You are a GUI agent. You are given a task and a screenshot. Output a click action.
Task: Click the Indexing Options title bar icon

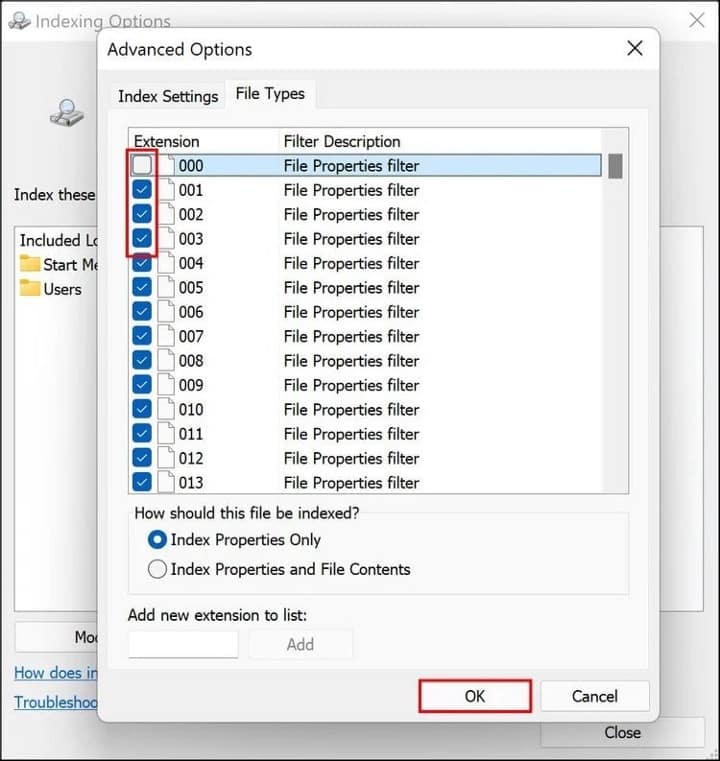tap(18, 21)
